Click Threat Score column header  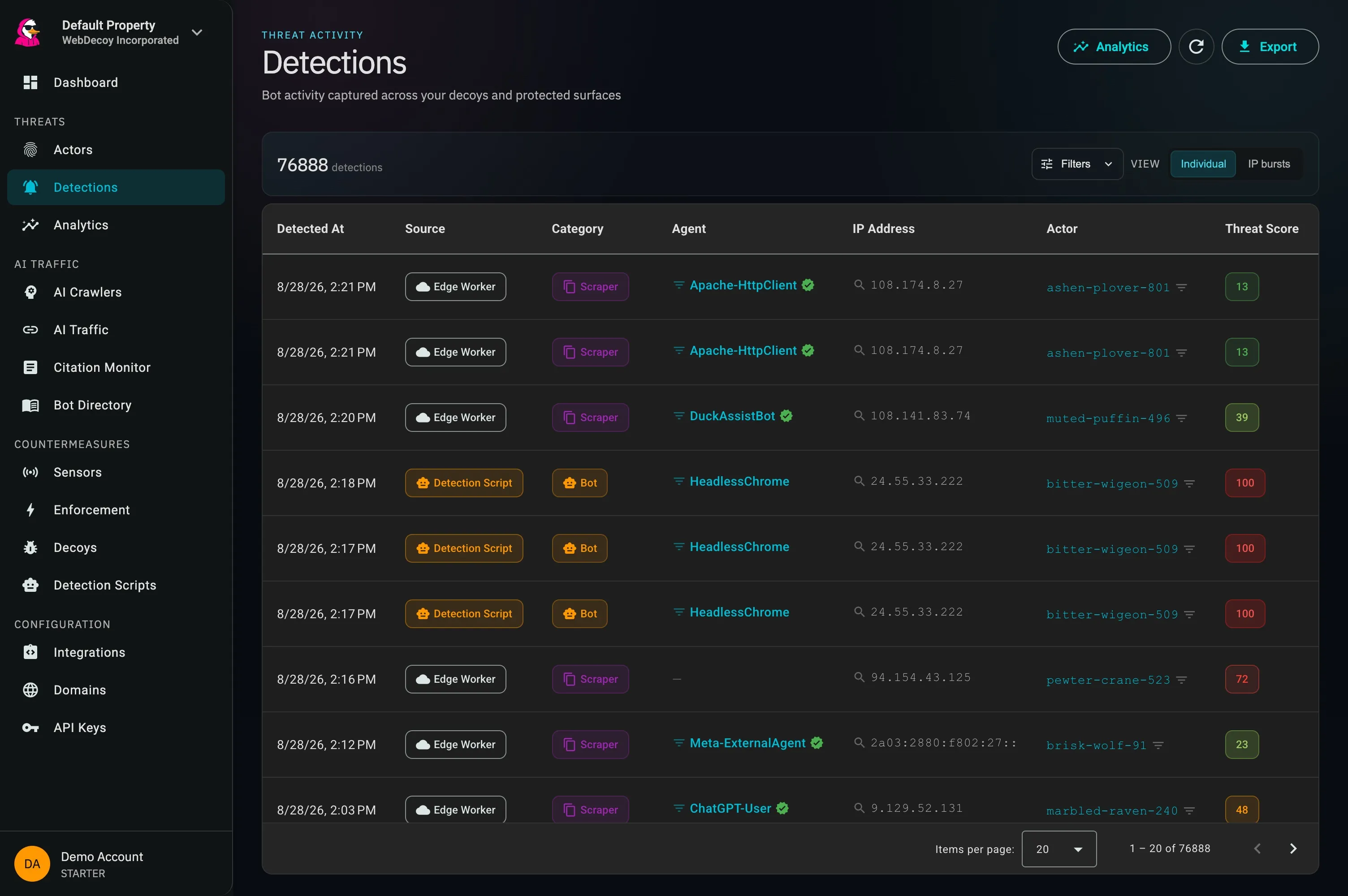[1262, 228]
